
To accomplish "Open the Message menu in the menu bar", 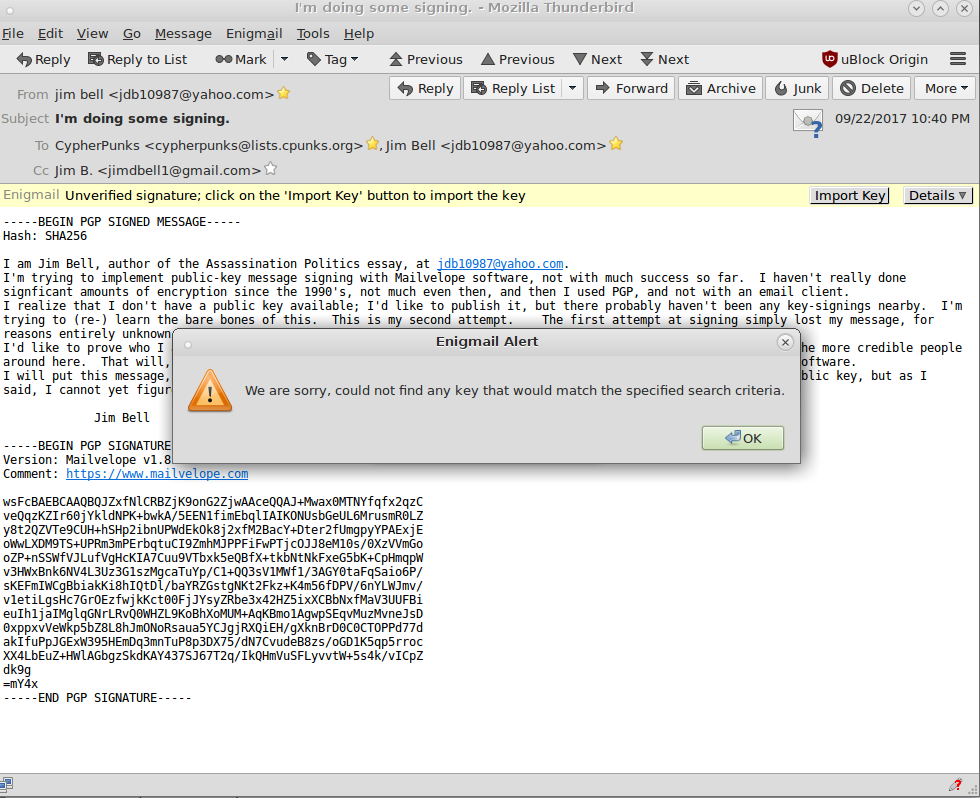I will click(183, 33).
